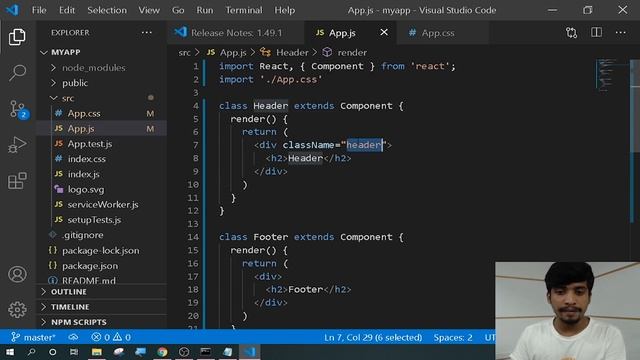Open the Edit menu
This screenshot has height=360, width=640.
click(67, 10)
